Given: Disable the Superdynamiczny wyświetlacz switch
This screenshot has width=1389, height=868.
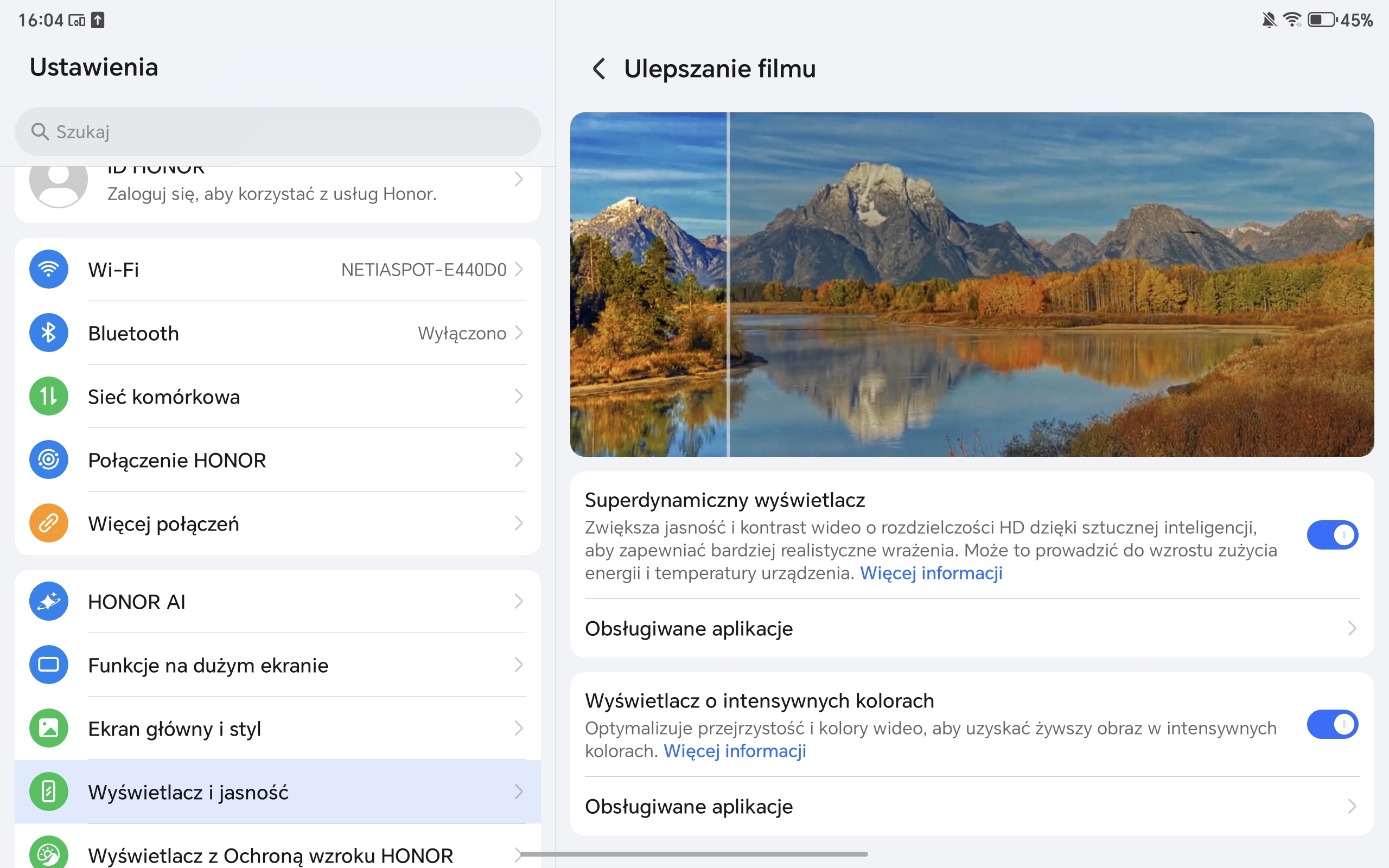Looking at the screenshot, I should [x=1332, y=535].
